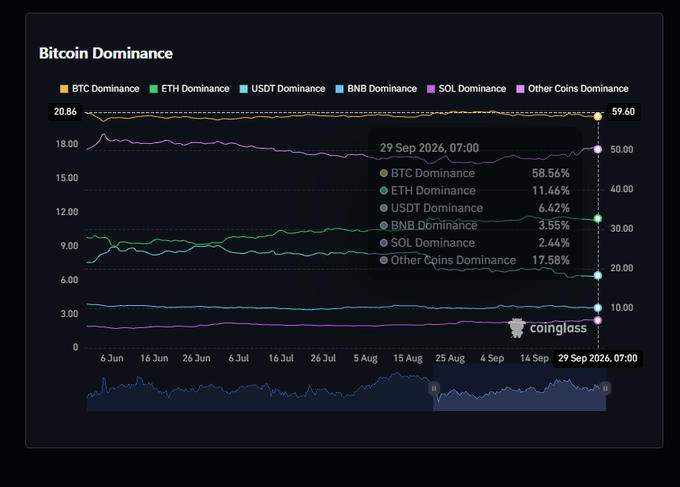Click the 59.60 right axis value label
680x487 pixels.
pyautogui.click(x=623, y=112)
